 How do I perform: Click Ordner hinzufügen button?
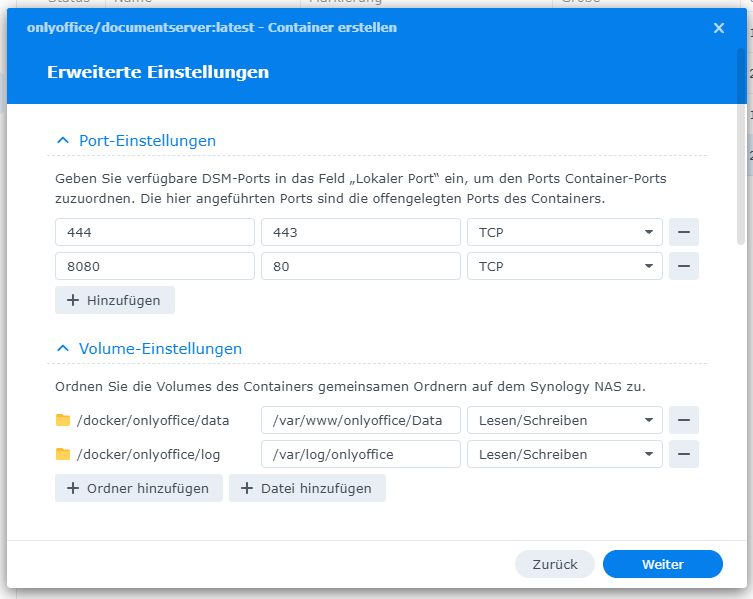(x=139, y=488)
